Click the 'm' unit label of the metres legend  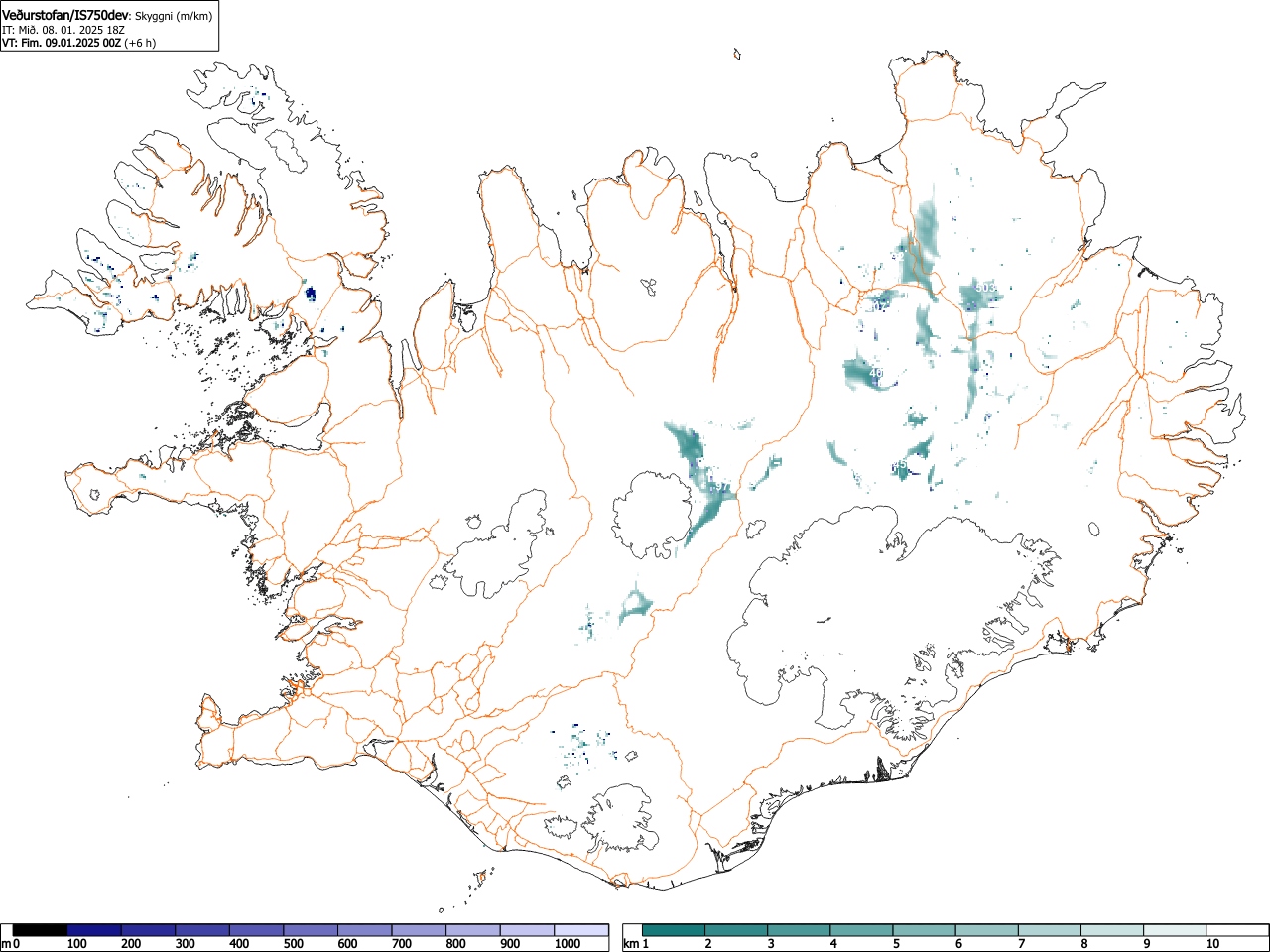7,944
